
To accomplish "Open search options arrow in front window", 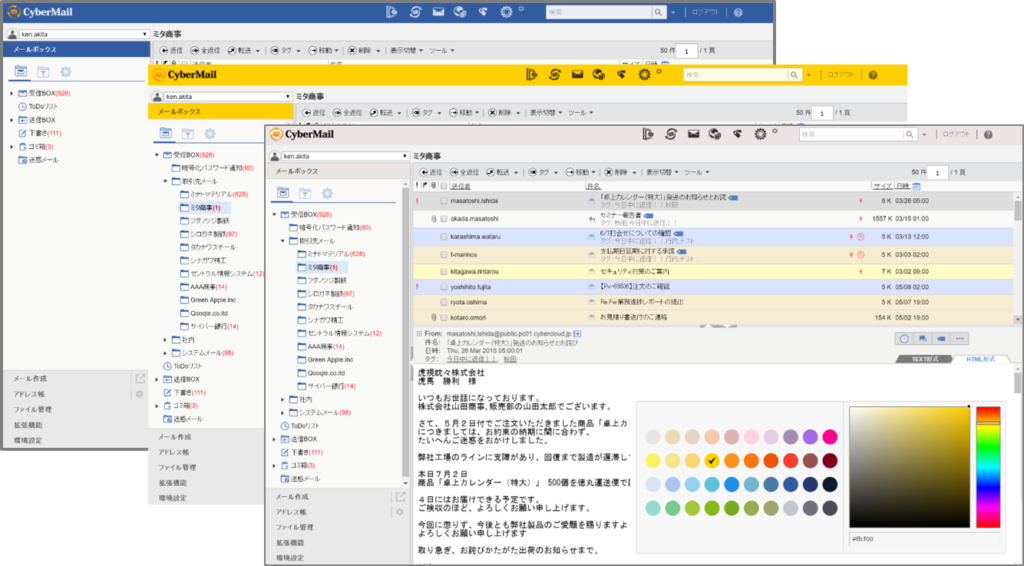I will tap(924, 135).
